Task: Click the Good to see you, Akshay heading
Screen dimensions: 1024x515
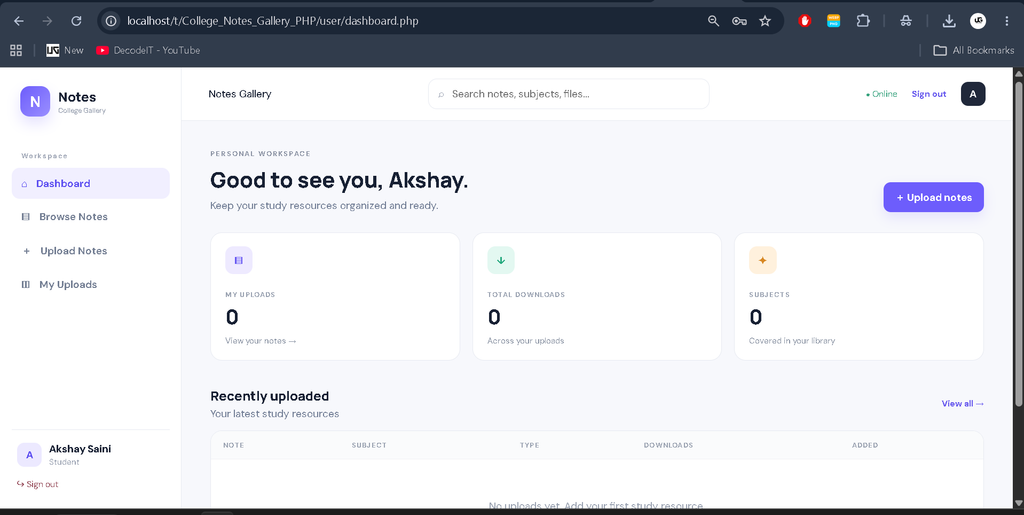Action: (x=339, y=180)
